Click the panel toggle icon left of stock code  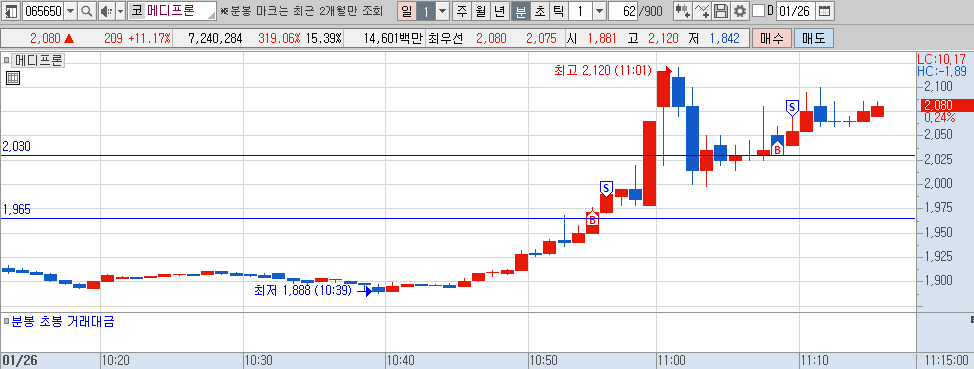(11, 11)
